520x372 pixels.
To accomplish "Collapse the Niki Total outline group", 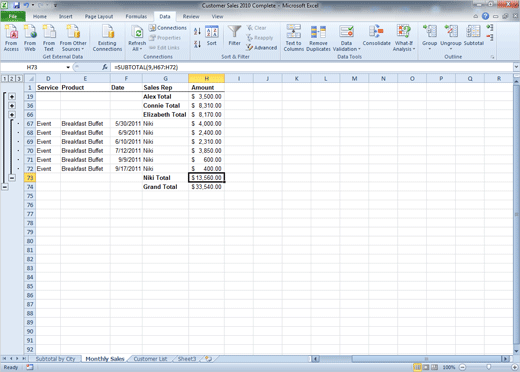I will 12,178.
